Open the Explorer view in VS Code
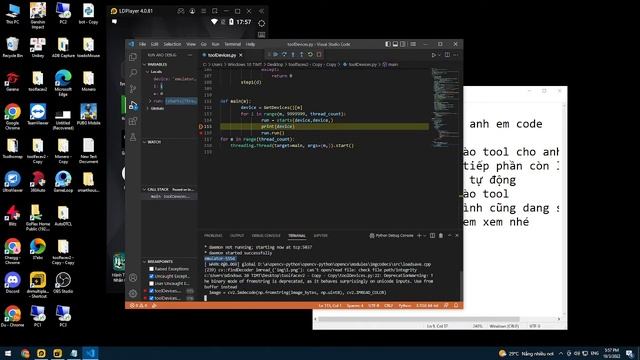Image resolution: width=640 pixels, height=360 pixels. [133, 57]
